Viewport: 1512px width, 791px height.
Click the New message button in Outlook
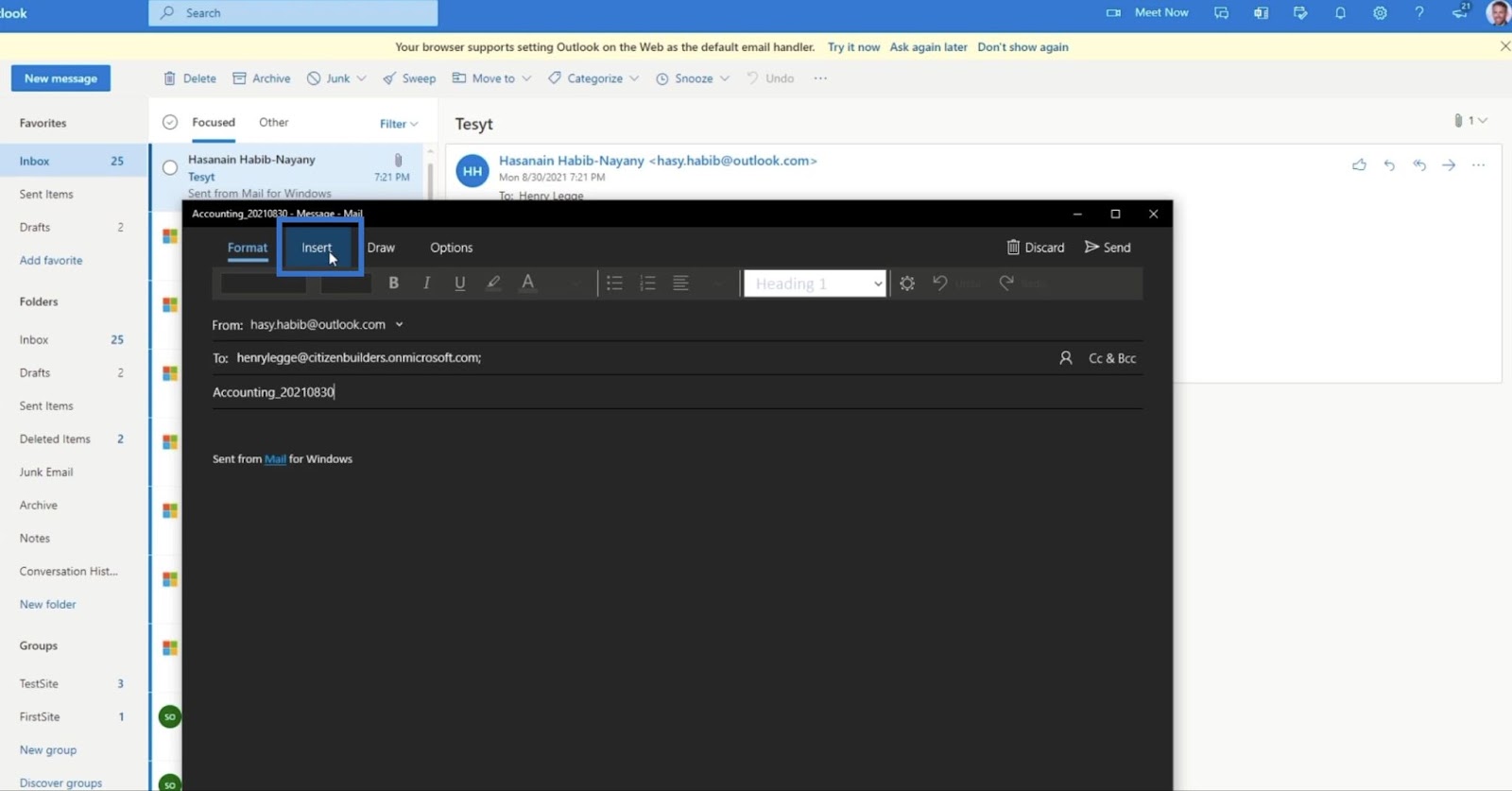coord(60,78)
